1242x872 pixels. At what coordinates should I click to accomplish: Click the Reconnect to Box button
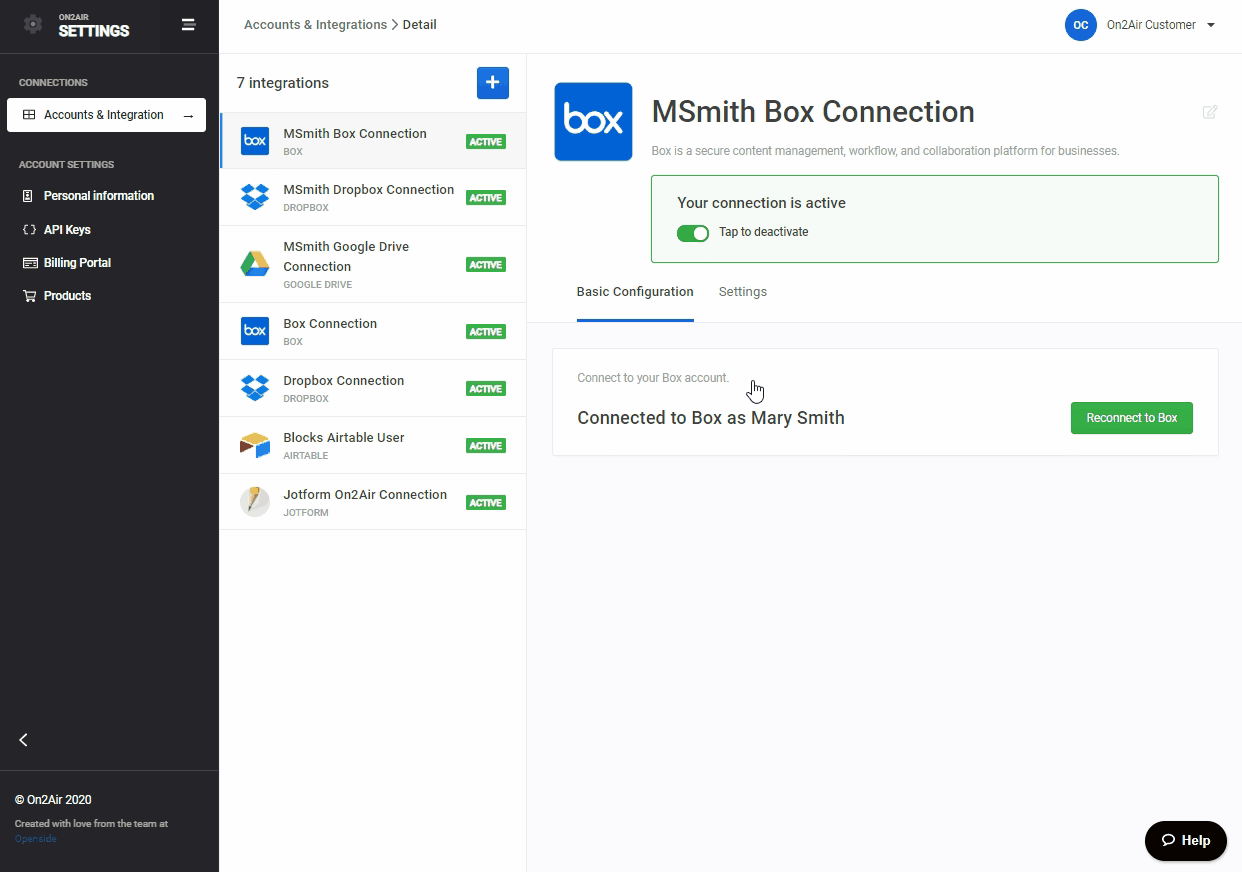(1131, 418)
